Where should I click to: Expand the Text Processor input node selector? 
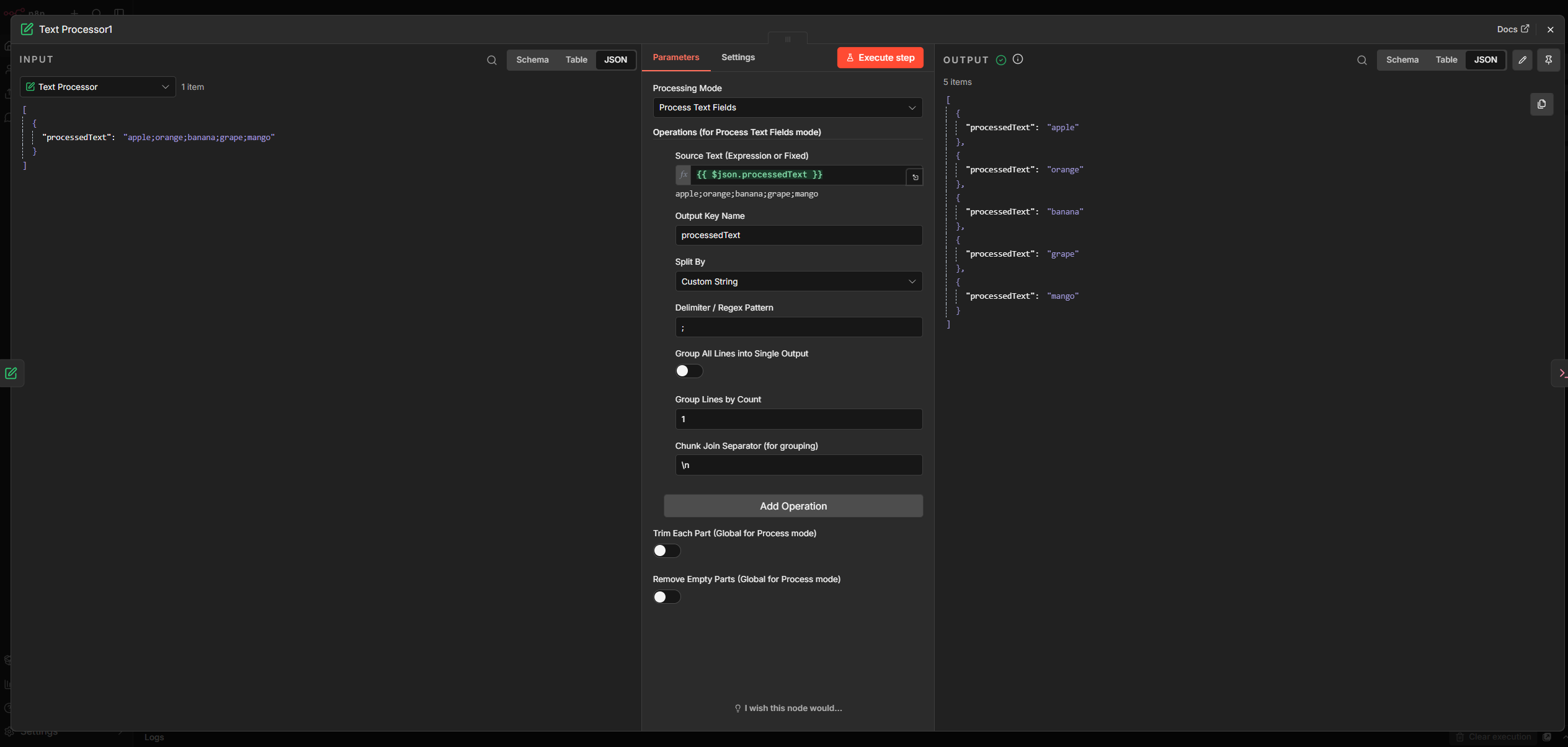coord(97,87)
